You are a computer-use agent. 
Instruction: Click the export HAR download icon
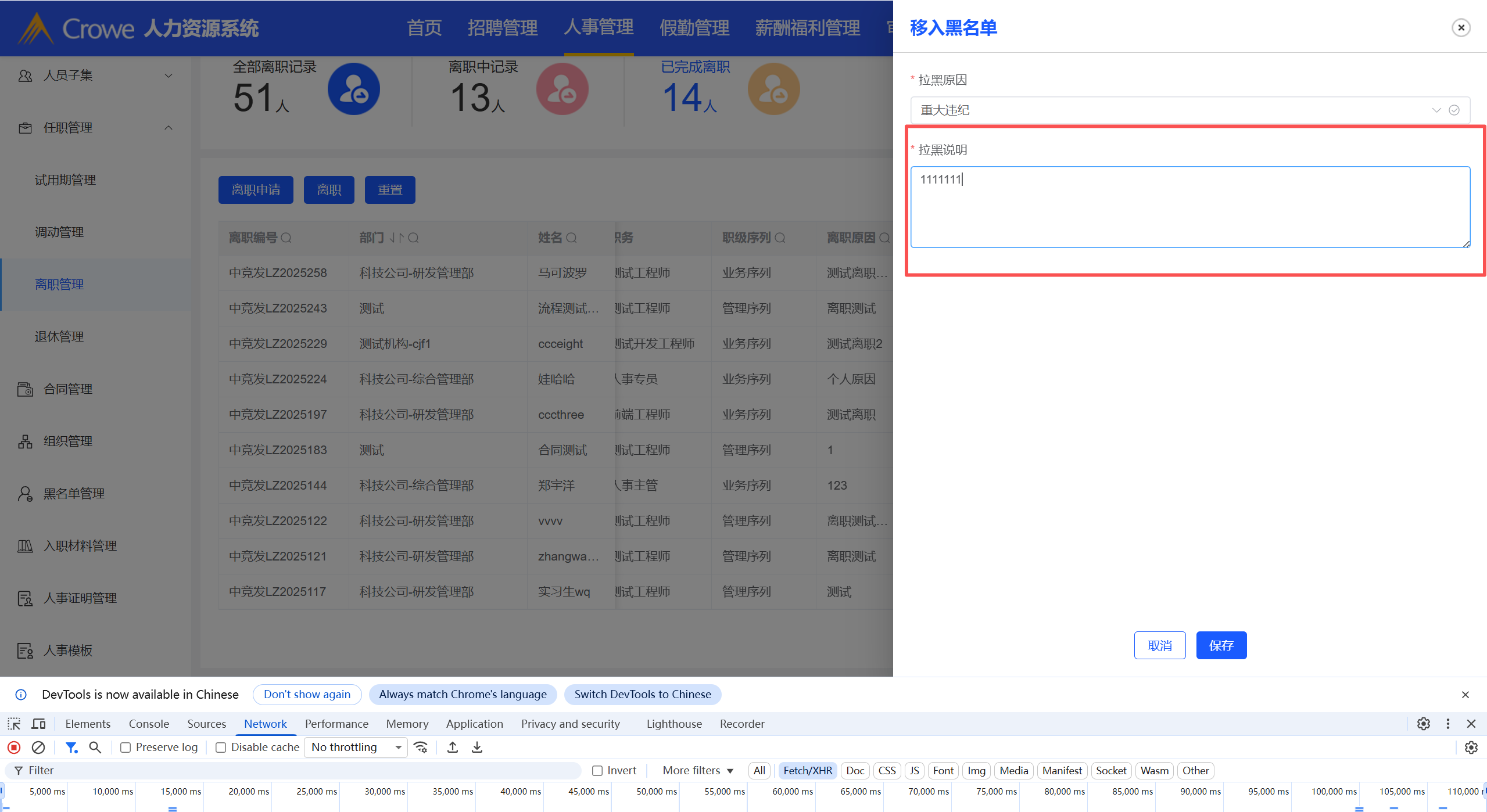(477, 748)
